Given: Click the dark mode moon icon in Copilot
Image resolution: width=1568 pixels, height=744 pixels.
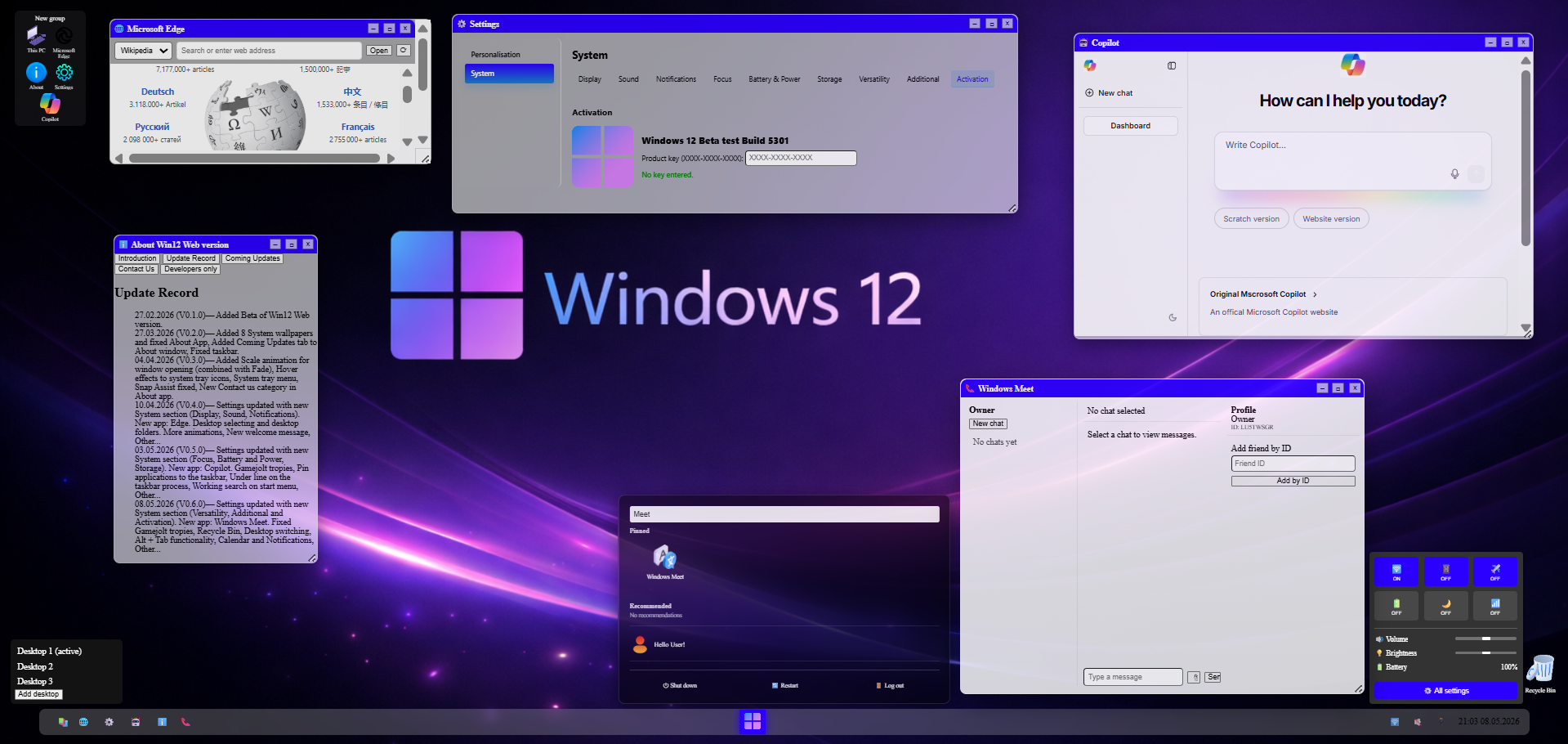Looking at the screenshot, I should click(x=1173, y=317).
